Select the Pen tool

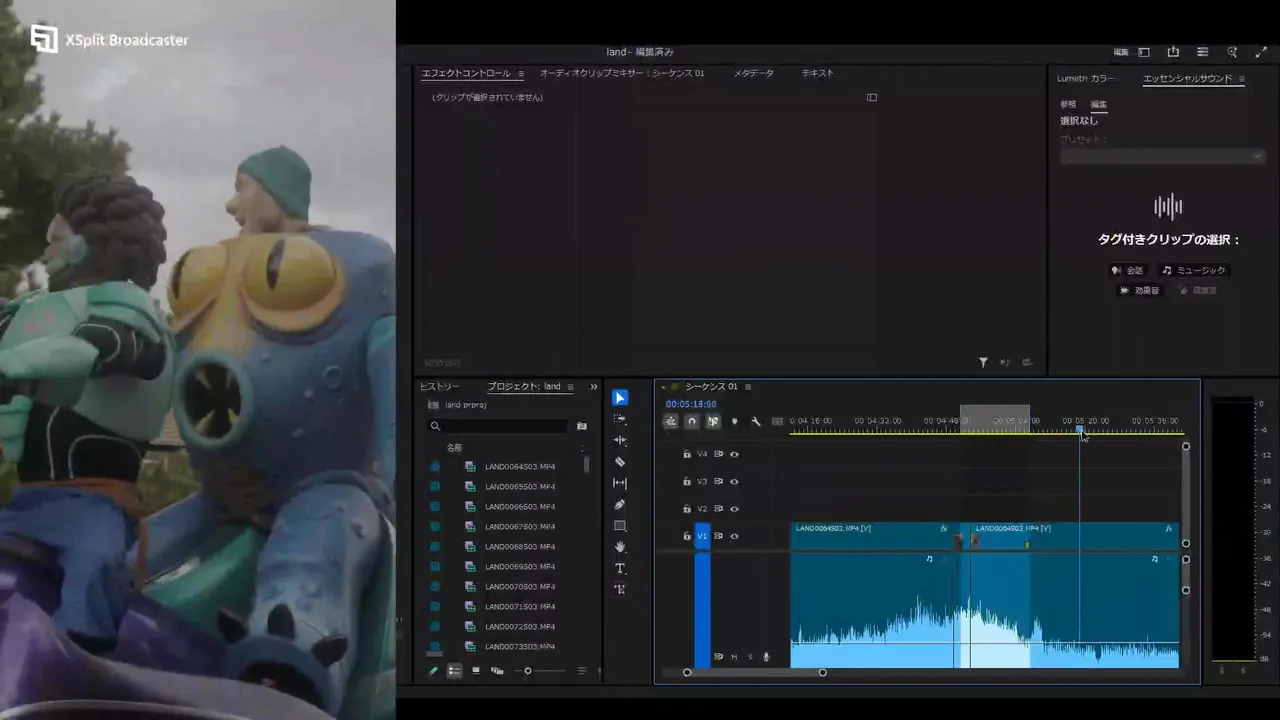click(620, 505)
